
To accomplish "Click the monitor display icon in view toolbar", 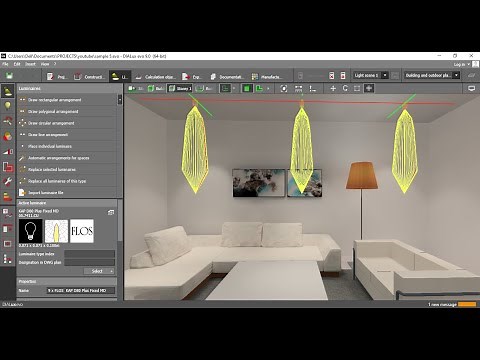I will (x=471, y=88).
